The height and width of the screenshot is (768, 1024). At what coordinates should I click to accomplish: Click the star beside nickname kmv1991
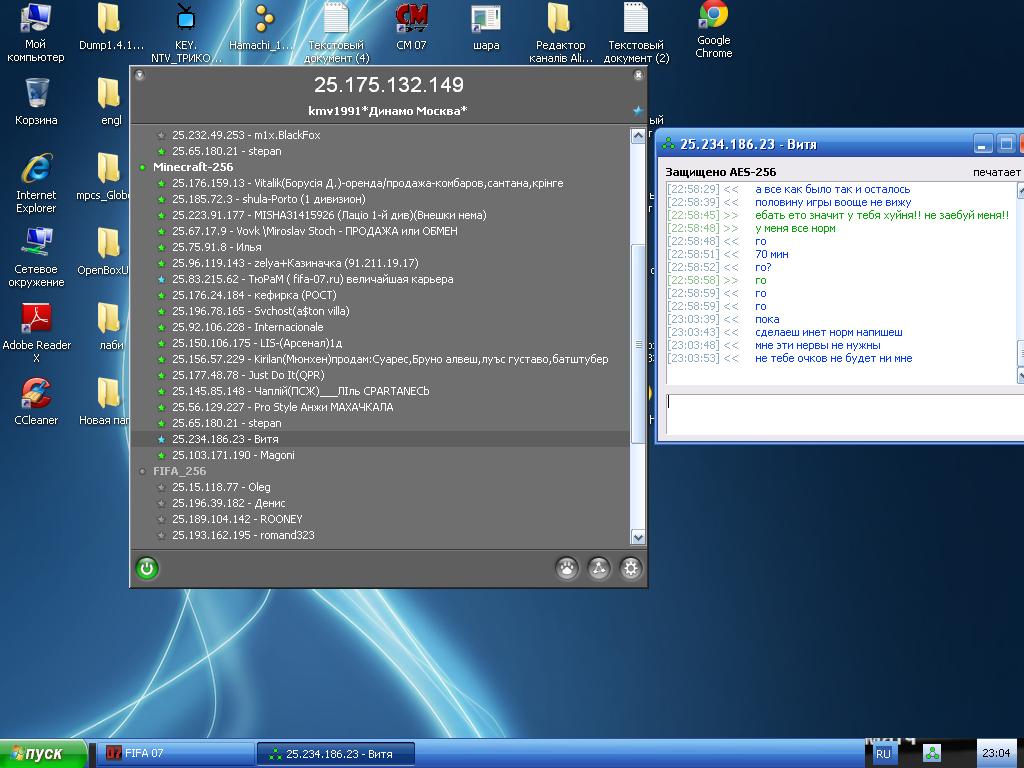click(x=638, y=110)
